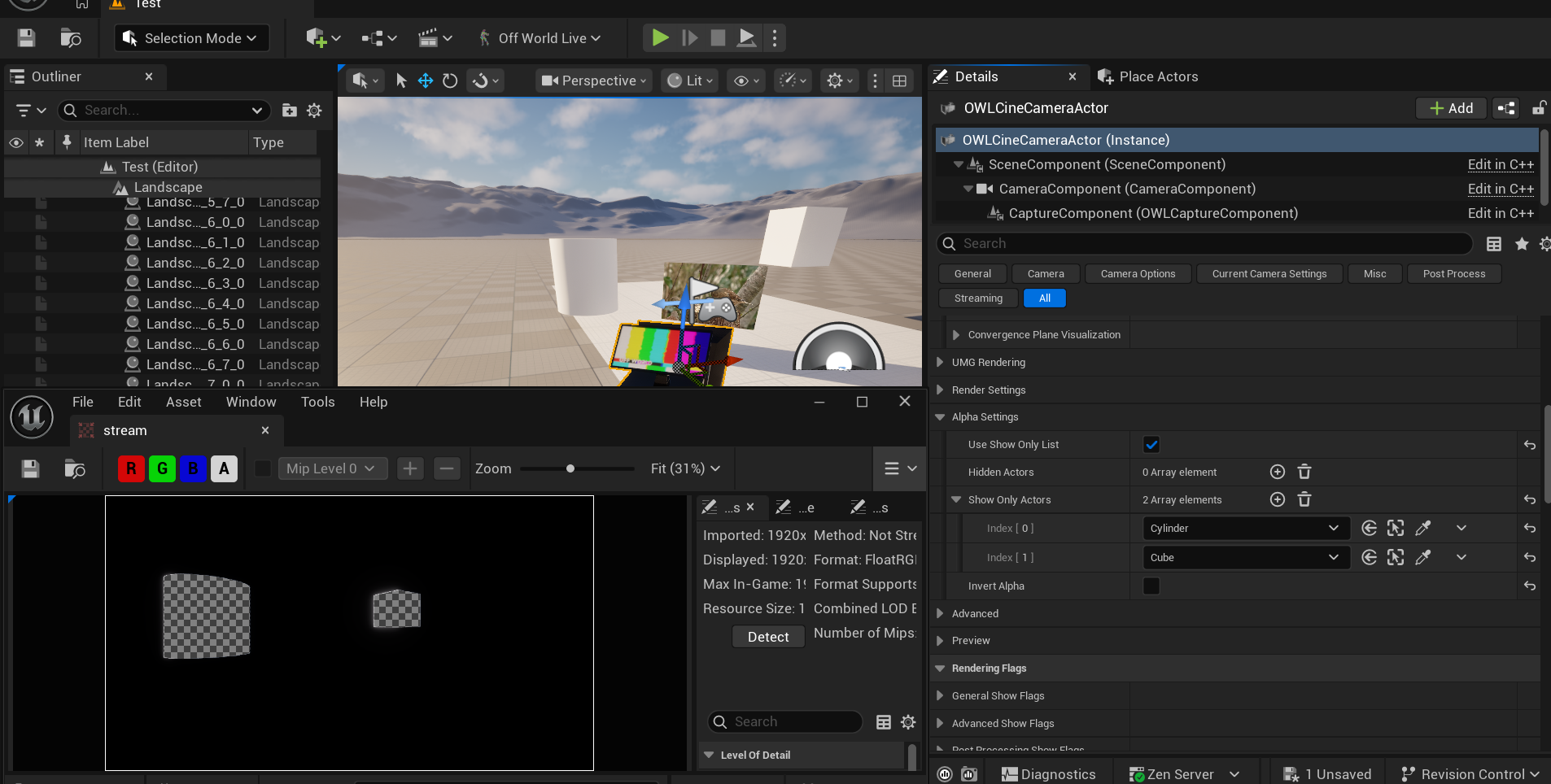Click the Stop simulation button
1551x784 pixels.
click(718, 37)
